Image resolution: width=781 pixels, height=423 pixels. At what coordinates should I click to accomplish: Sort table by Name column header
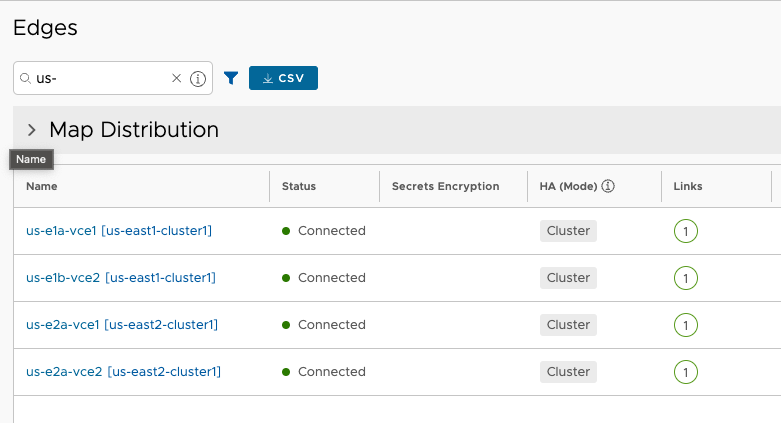(42, 186)
